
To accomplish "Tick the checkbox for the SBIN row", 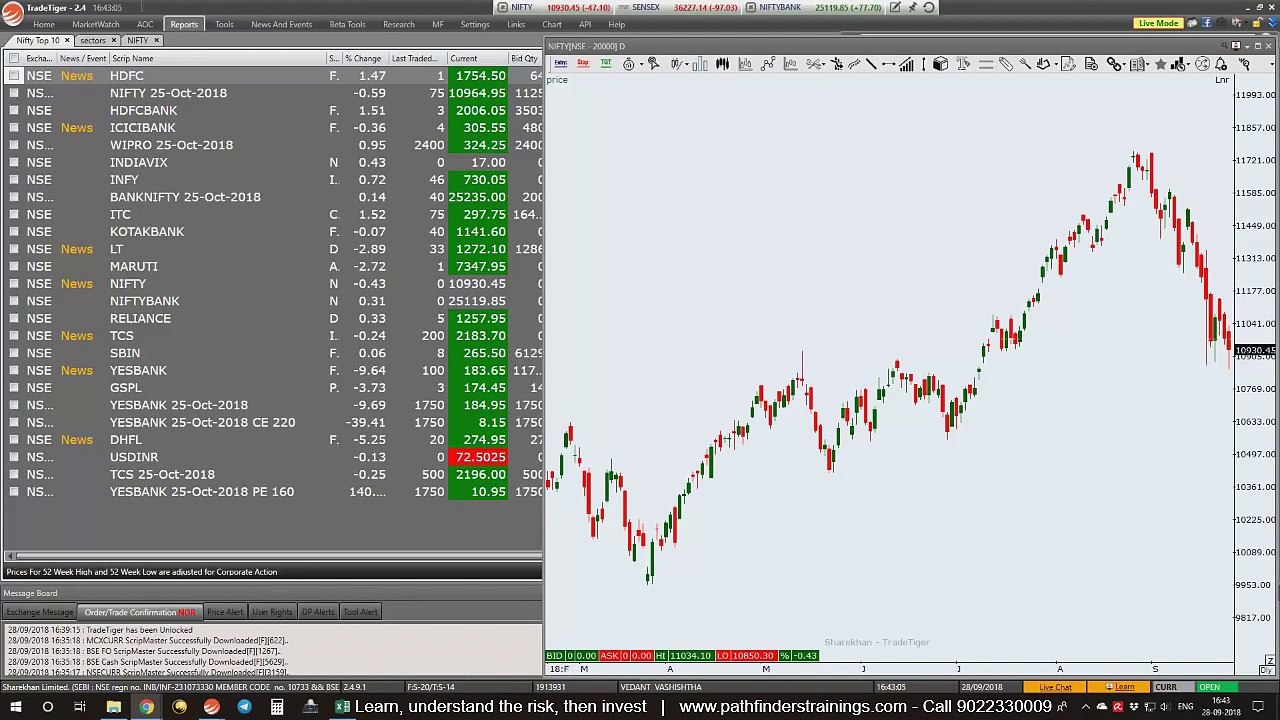I will (14, 353).
